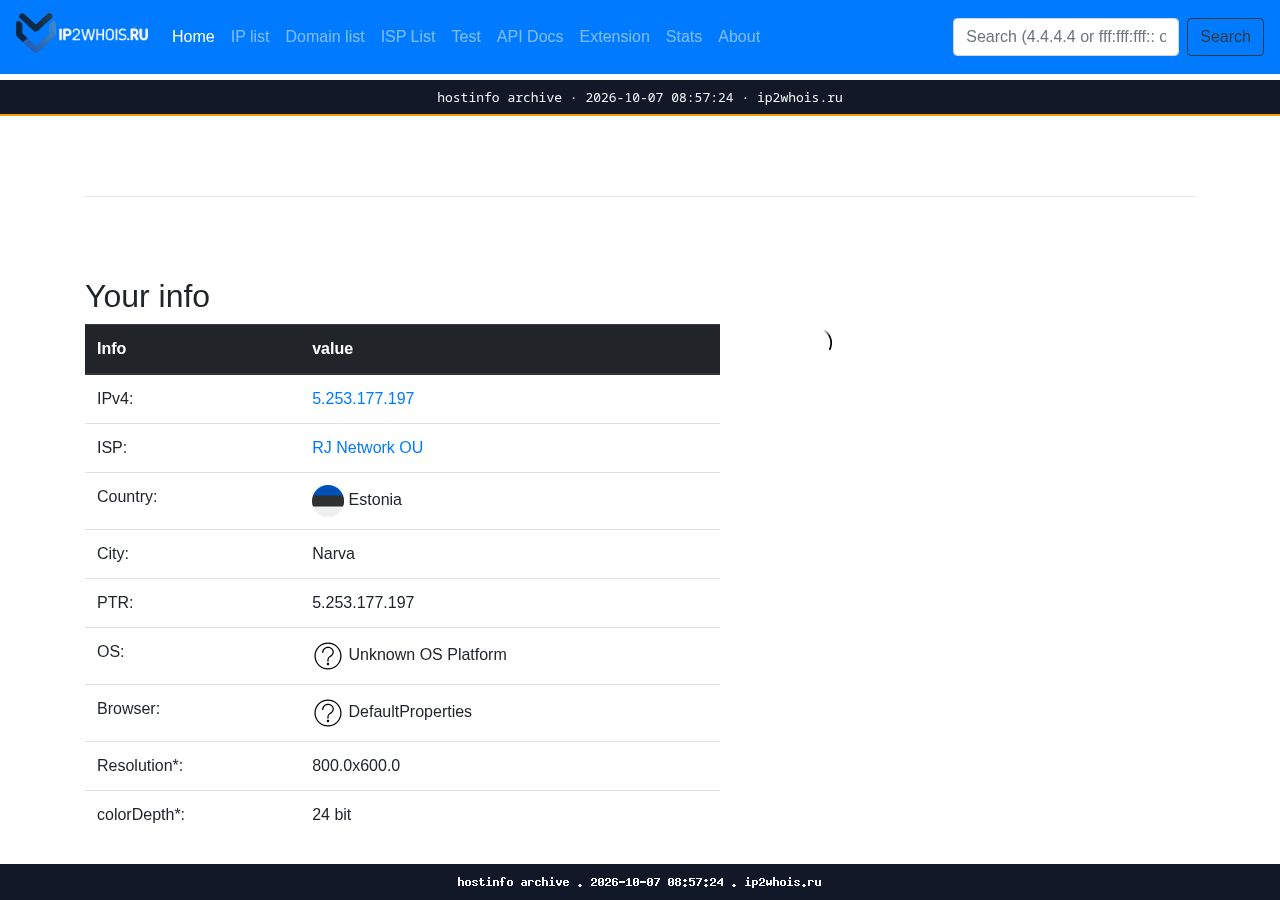
Task: Click the PTR value 5.253.177.197
Action: [363, 603]
